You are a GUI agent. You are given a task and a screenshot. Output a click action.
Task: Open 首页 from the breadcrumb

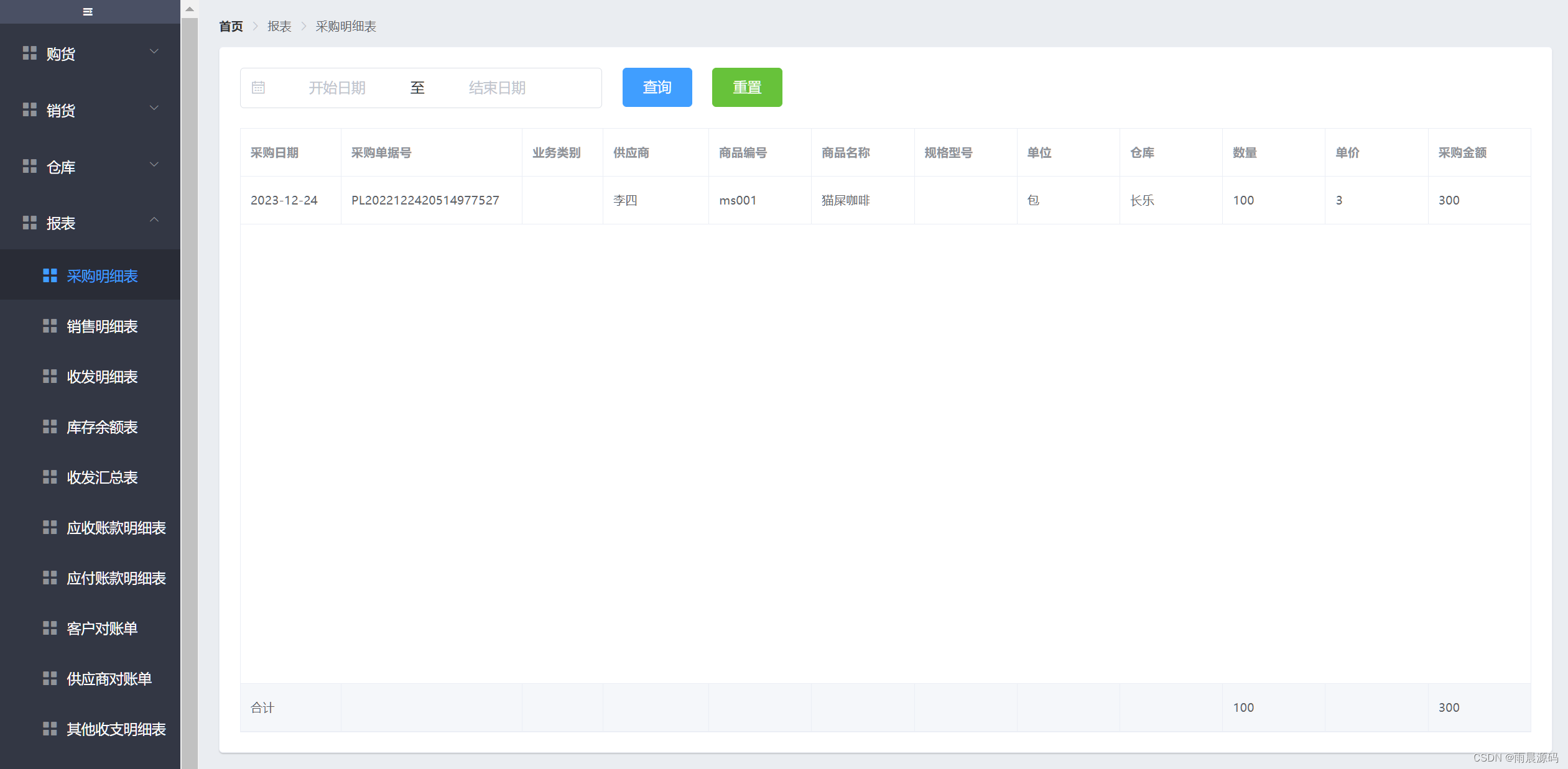[x=230, y=26]
